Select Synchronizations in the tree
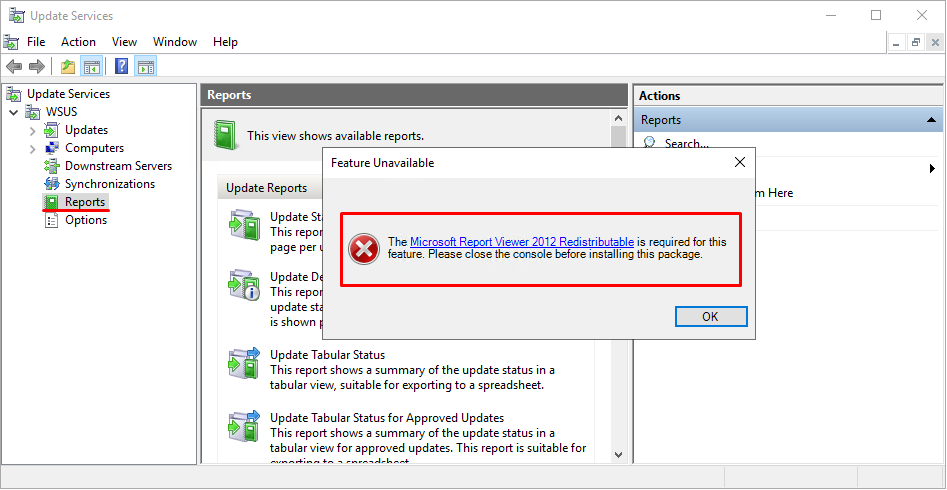This screenshot has height=490, width=947. (110, 184)
